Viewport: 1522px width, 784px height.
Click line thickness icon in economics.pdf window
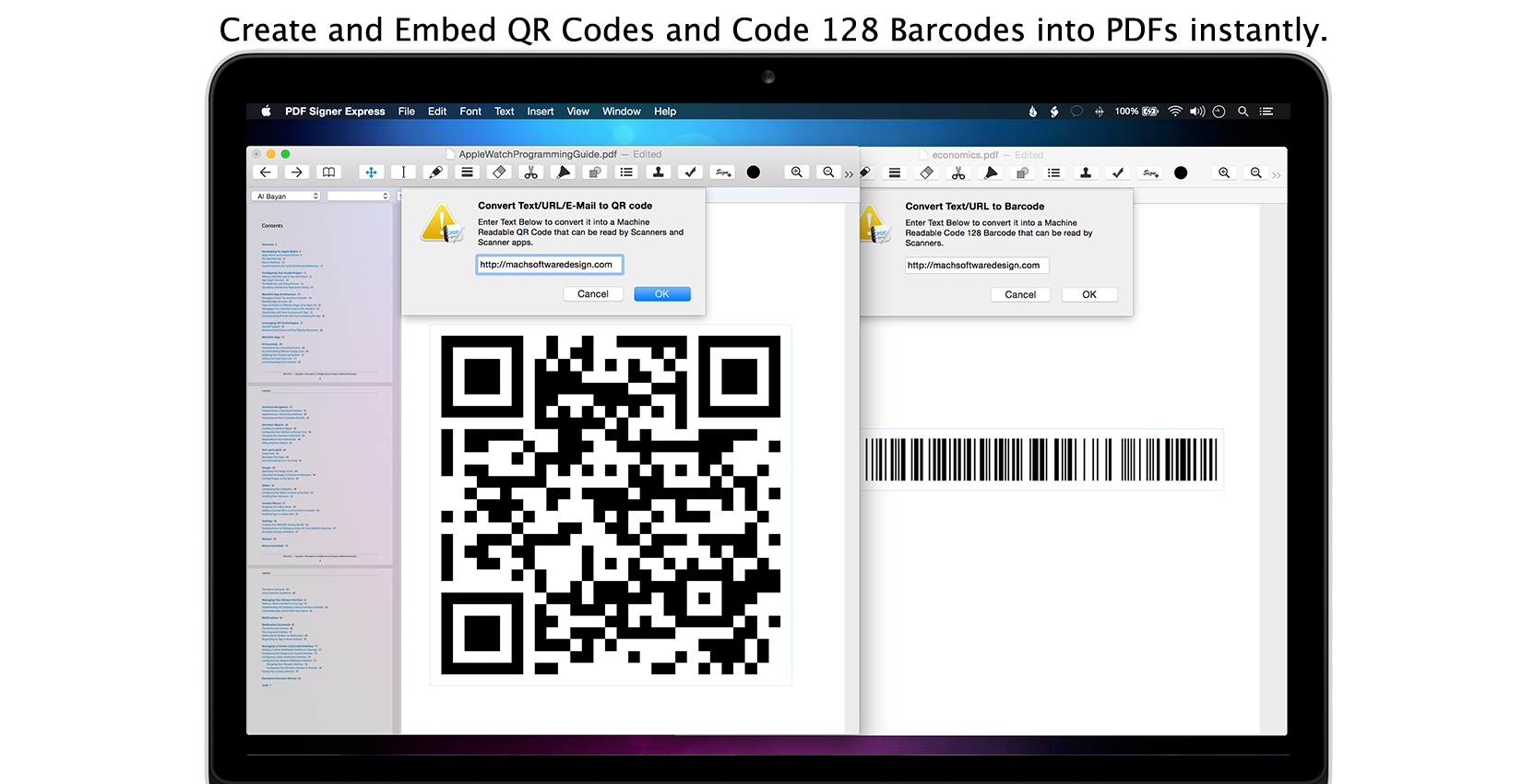point(895,173)
